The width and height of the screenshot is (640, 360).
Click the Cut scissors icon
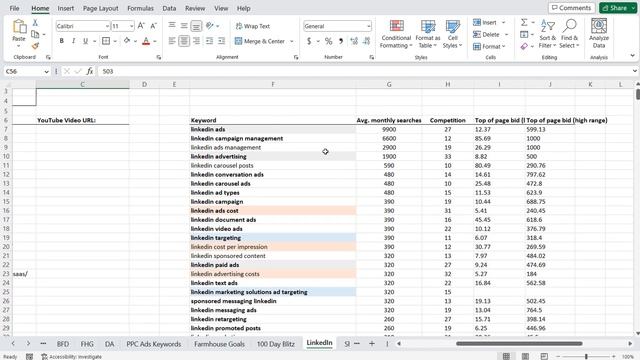35,22
